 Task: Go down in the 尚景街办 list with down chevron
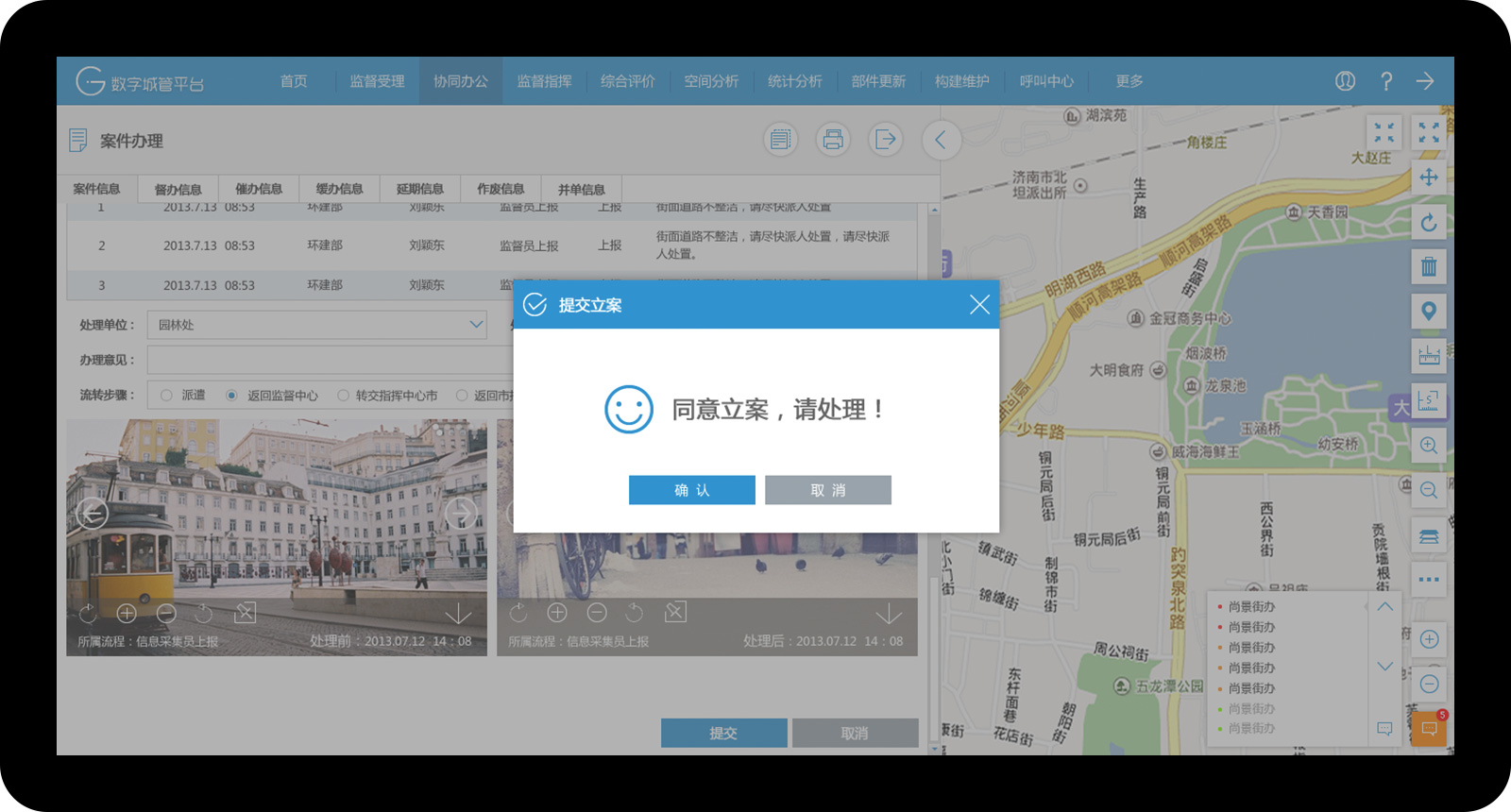[x=1384, y=667]
